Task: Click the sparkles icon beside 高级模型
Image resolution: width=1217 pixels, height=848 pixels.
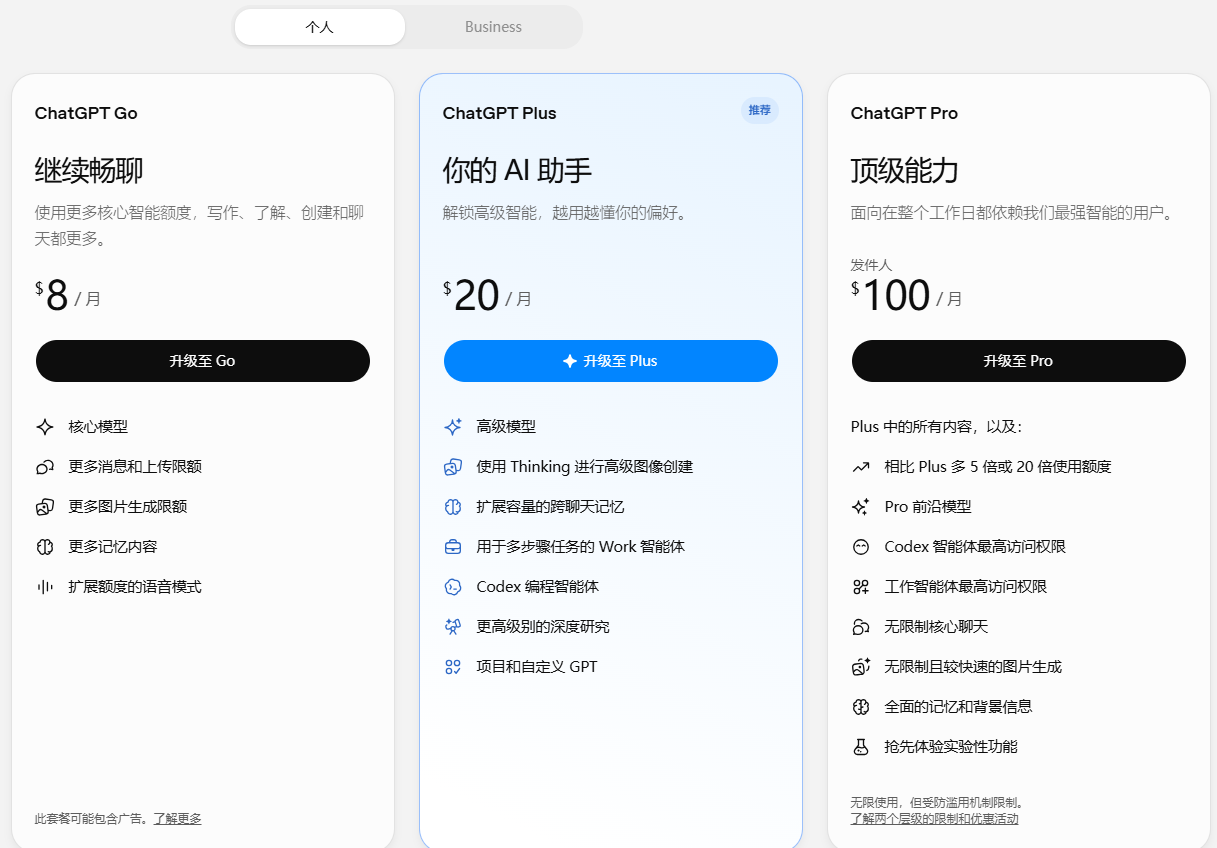Action: click(x=453, y=427)
